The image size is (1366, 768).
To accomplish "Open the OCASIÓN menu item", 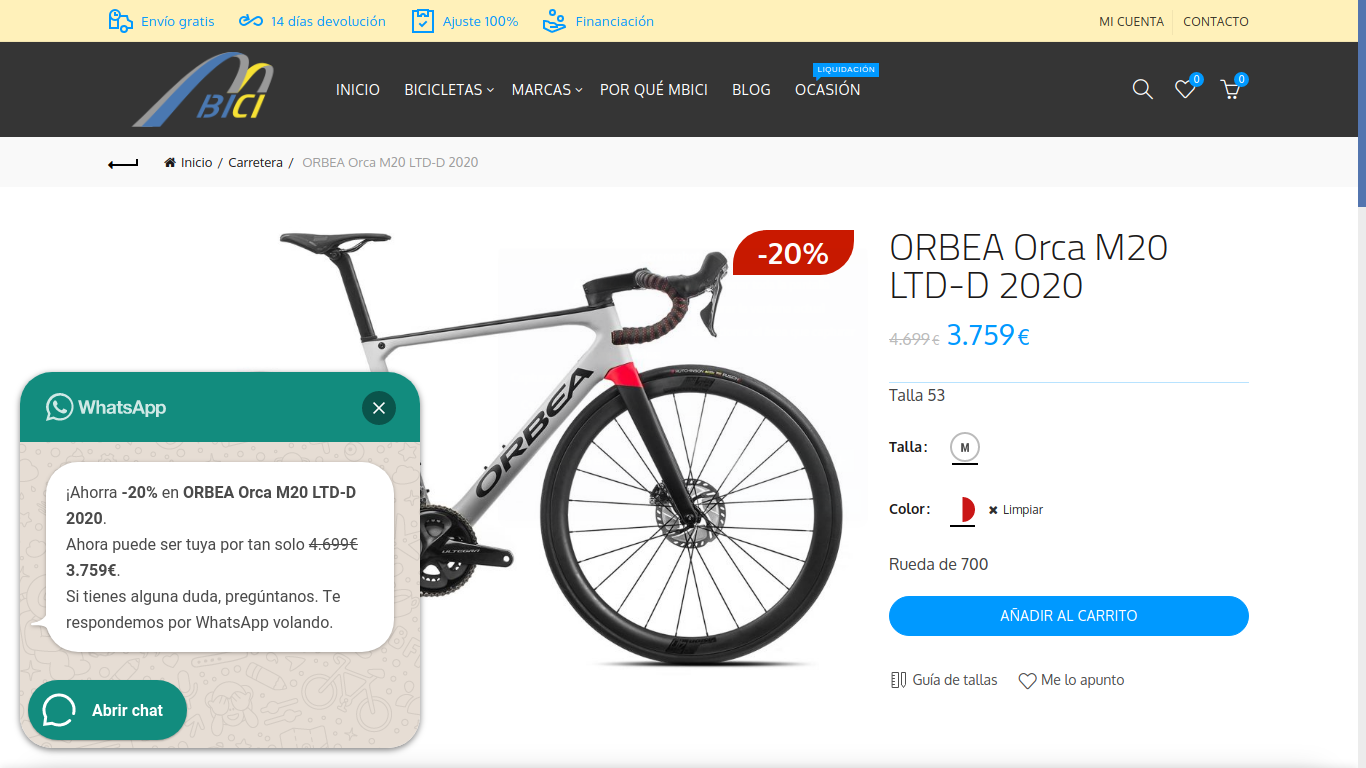I will pyautogui.click(x=828, y=90).
